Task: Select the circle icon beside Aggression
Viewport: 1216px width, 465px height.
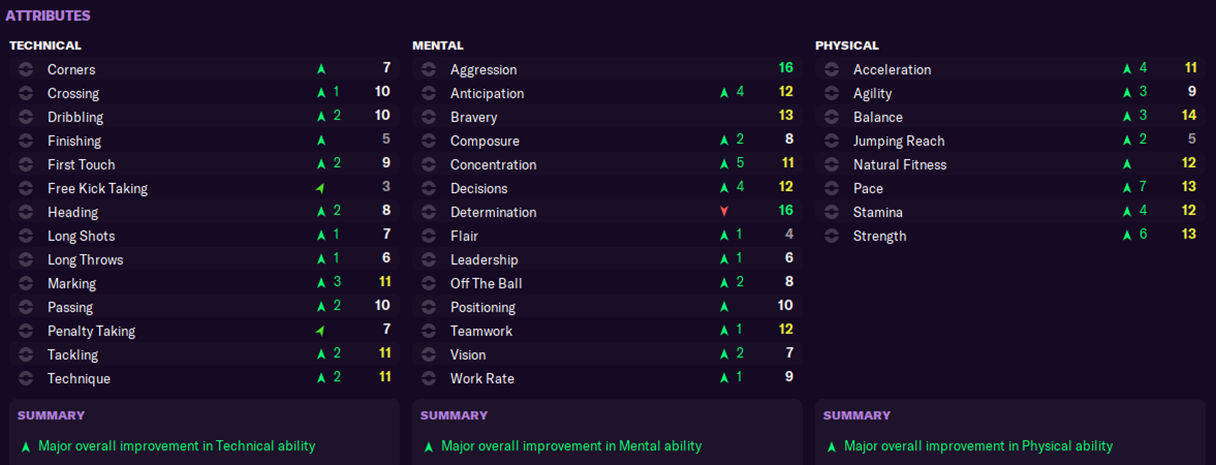Action: pos(429,69)
